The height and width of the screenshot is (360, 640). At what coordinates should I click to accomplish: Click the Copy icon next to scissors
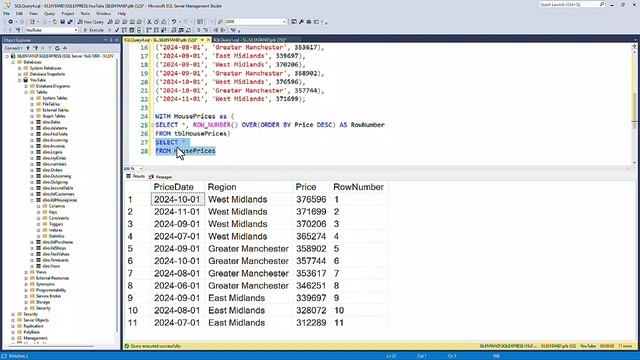tap(156, 22)
